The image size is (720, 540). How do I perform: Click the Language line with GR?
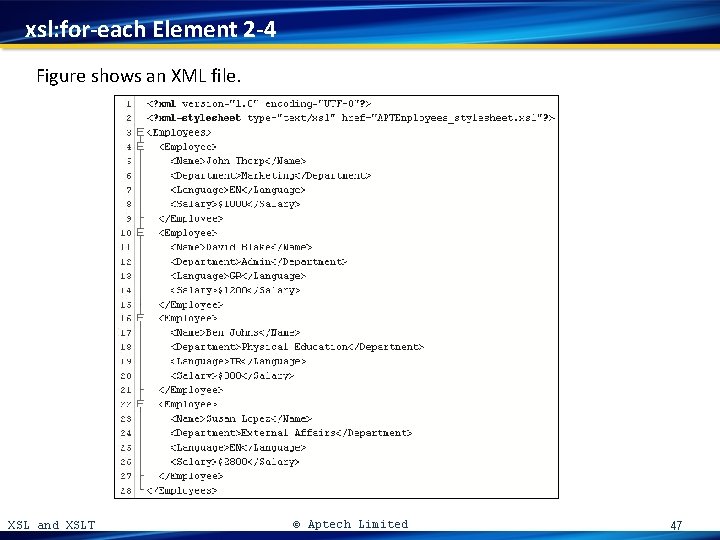point(238,276)
